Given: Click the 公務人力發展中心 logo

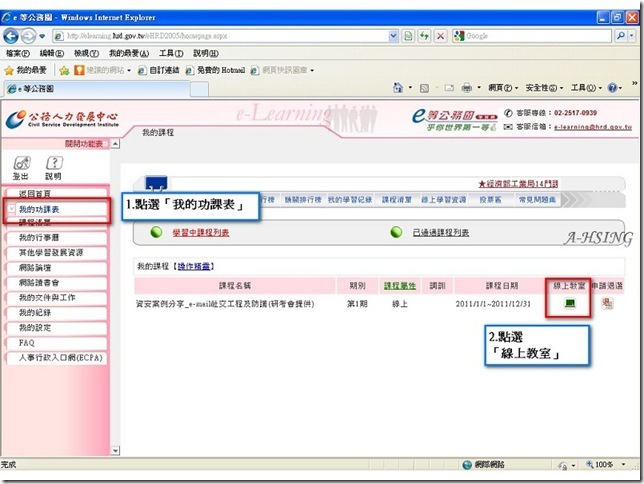Looking at the screenshot, I should pyautogui.click(x=62, y=119).
